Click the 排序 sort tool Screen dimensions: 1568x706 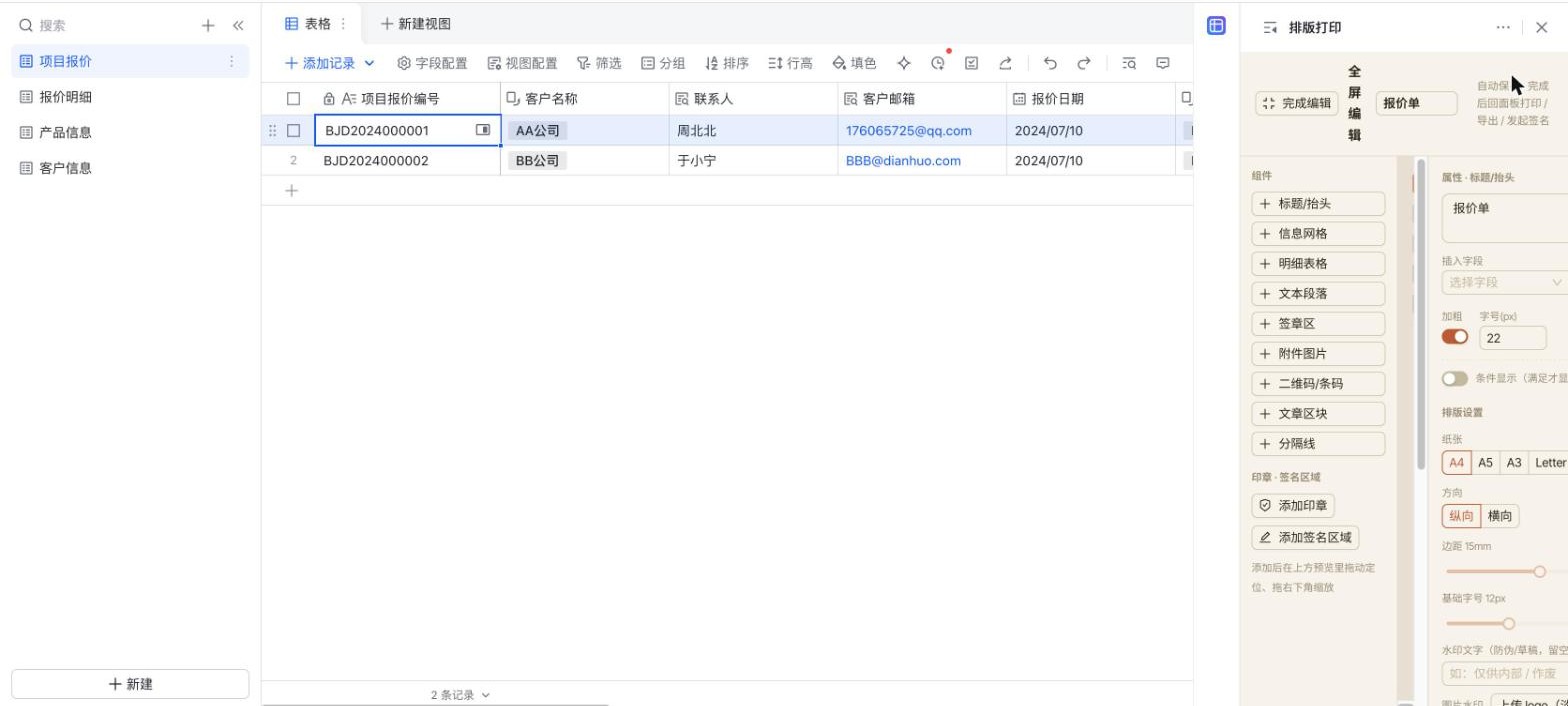pos(726,63)
